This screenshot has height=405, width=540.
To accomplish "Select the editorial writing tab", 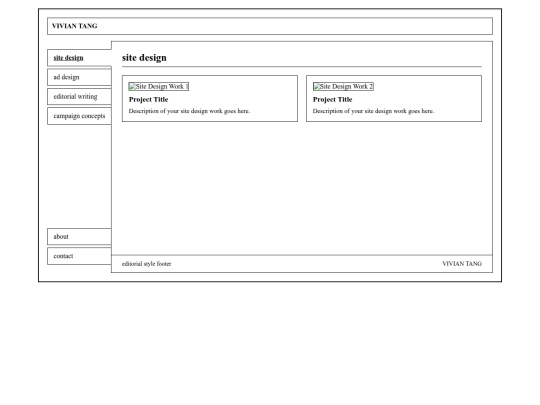I will click(x=80, y=96).
